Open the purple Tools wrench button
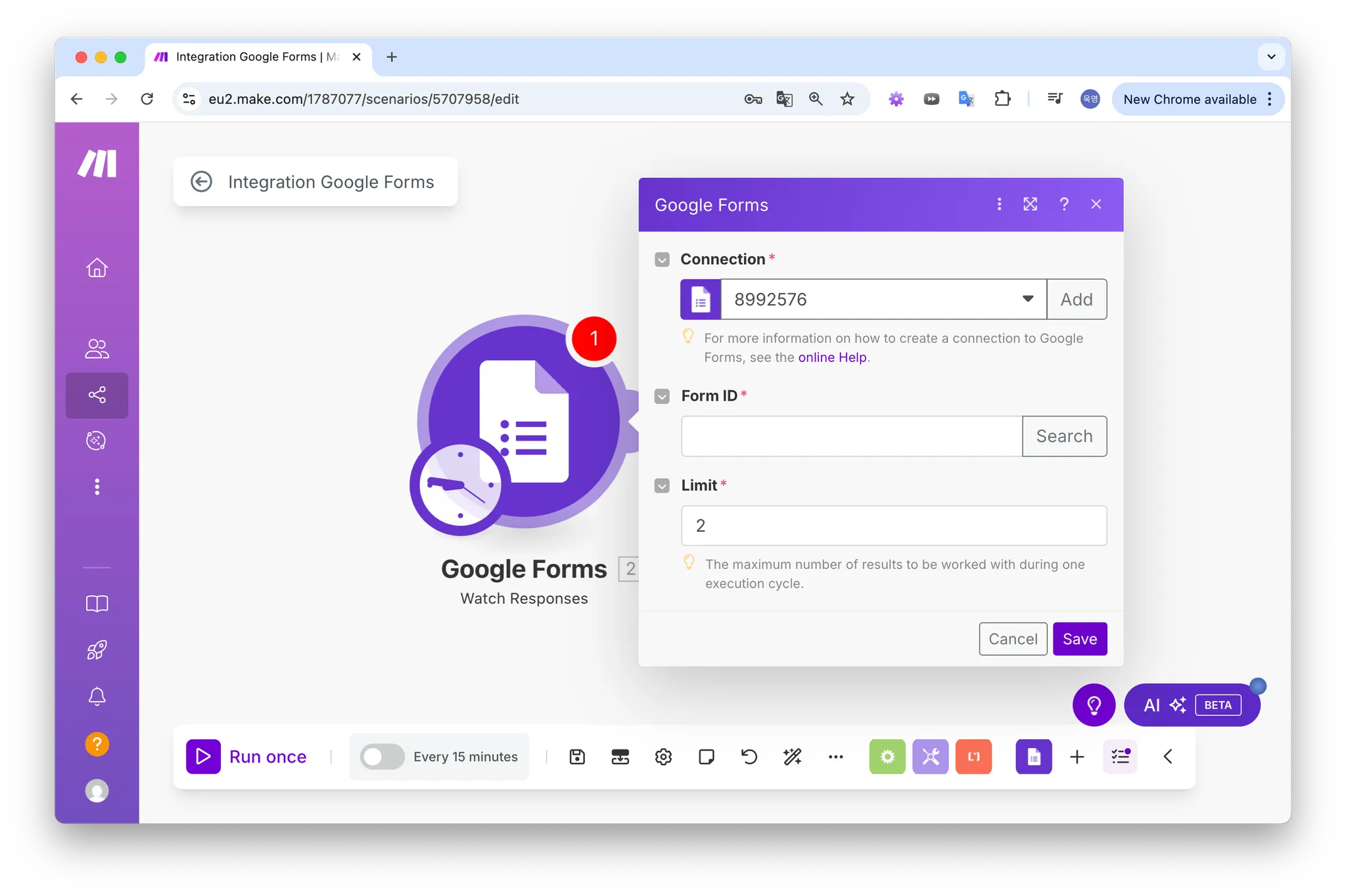This screenshot has width=1346, height=896. point(931,757)
